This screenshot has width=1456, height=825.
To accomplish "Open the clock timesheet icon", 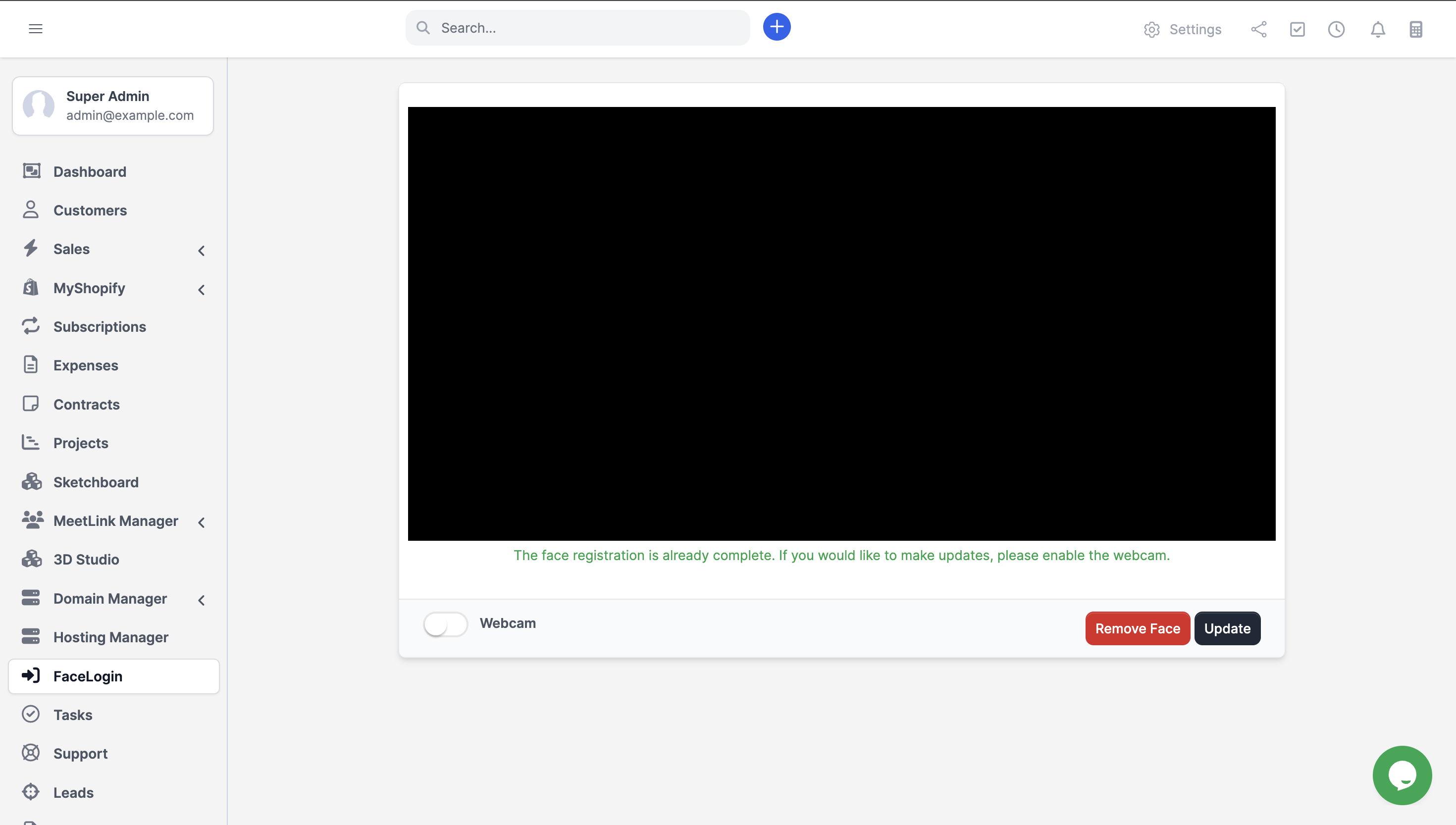I will point(1336,29).
